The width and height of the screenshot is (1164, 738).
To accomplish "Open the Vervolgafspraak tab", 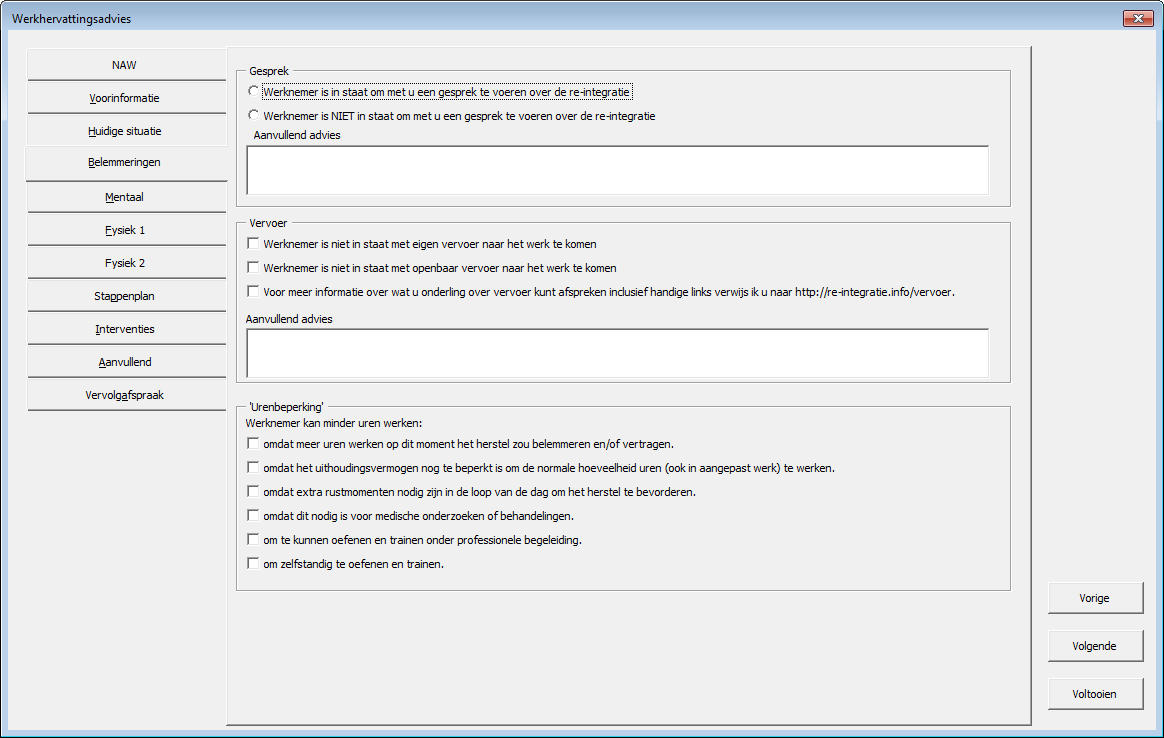I will [125, 395].
